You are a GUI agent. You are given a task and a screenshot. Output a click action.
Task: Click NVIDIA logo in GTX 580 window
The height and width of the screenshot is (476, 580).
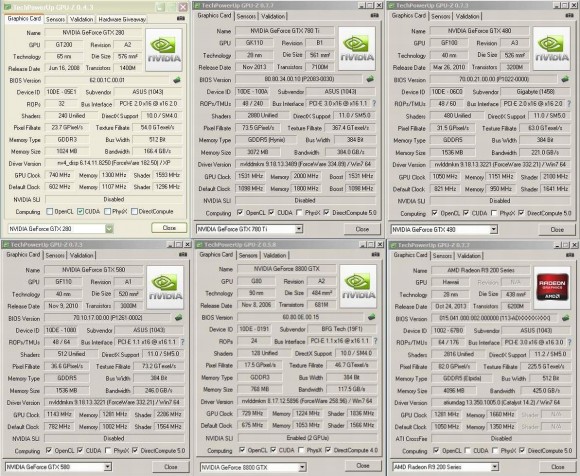[165, 287]
